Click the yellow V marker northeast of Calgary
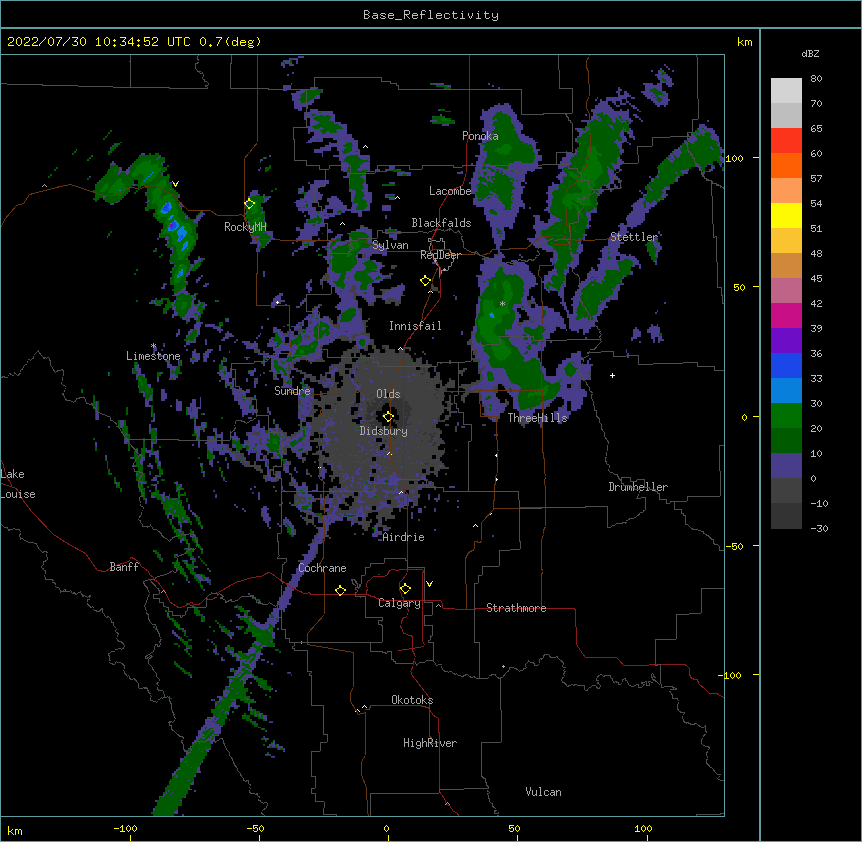 tap(429, 584)
